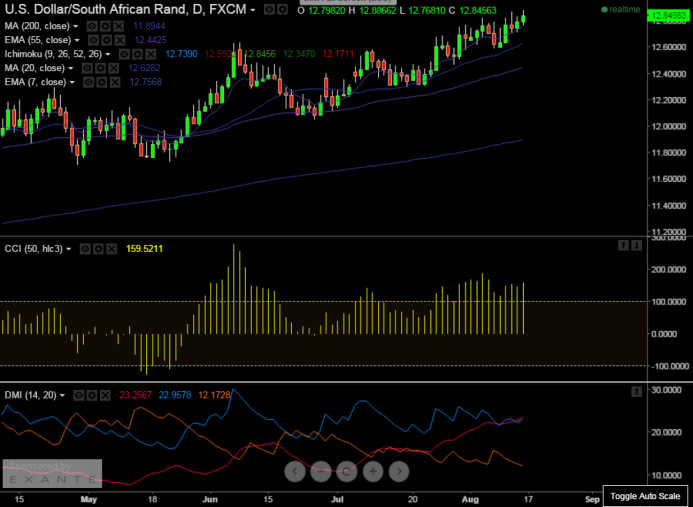The image size is (693, 507).
Task: Open the Sponsored by EXANTE link
Action: point(52,473)
